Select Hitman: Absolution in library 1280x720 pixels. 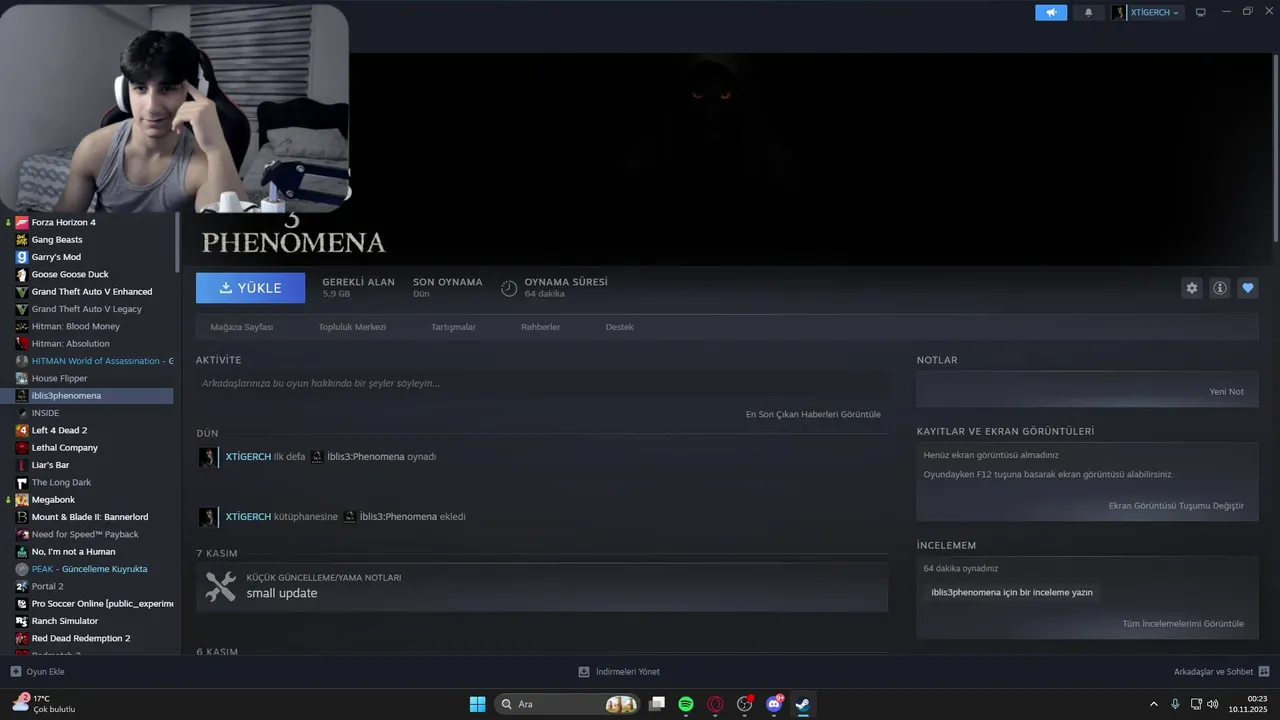pos(70,344)
